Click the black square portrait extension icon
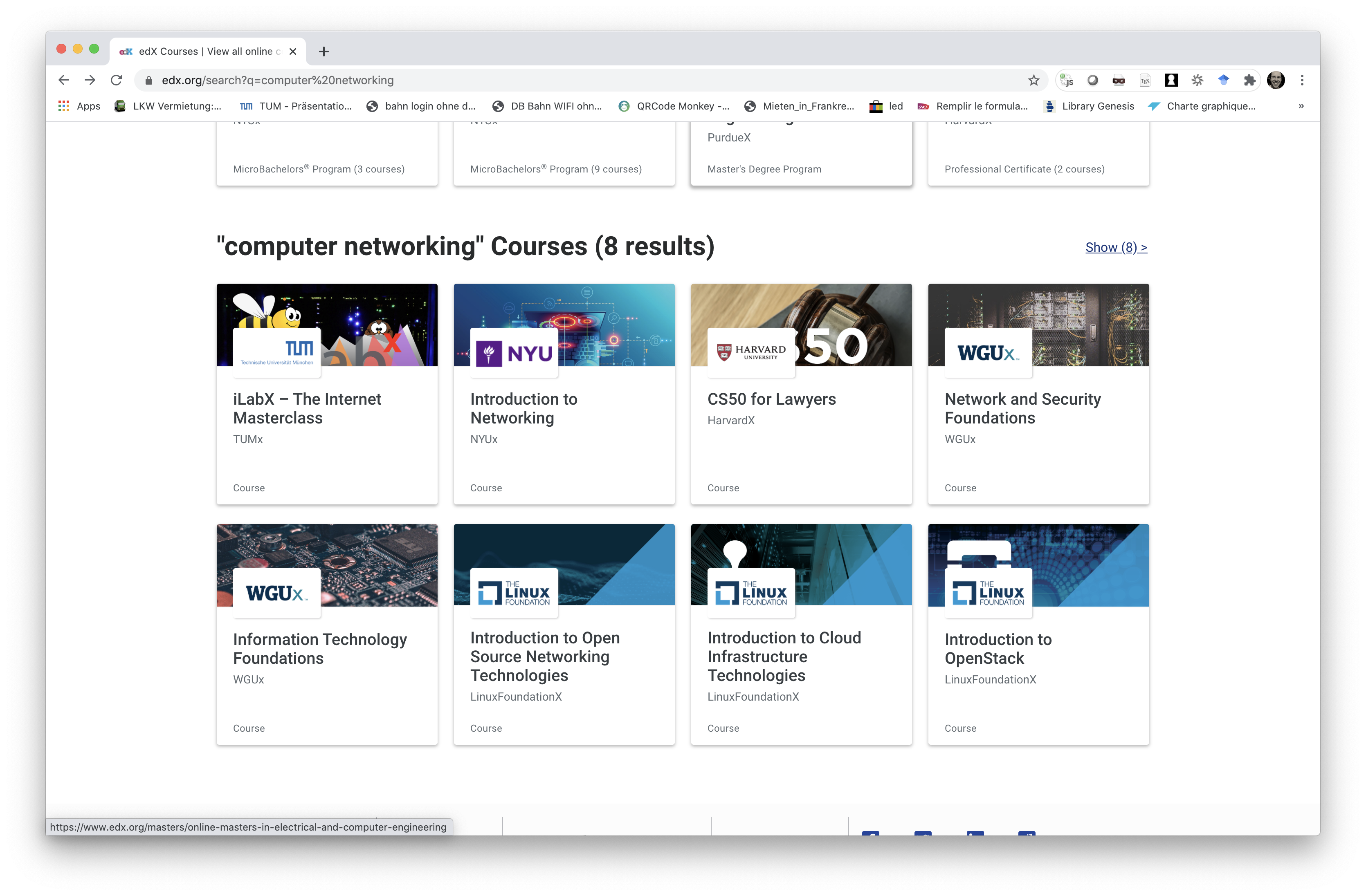 [x=1171, y=80]
